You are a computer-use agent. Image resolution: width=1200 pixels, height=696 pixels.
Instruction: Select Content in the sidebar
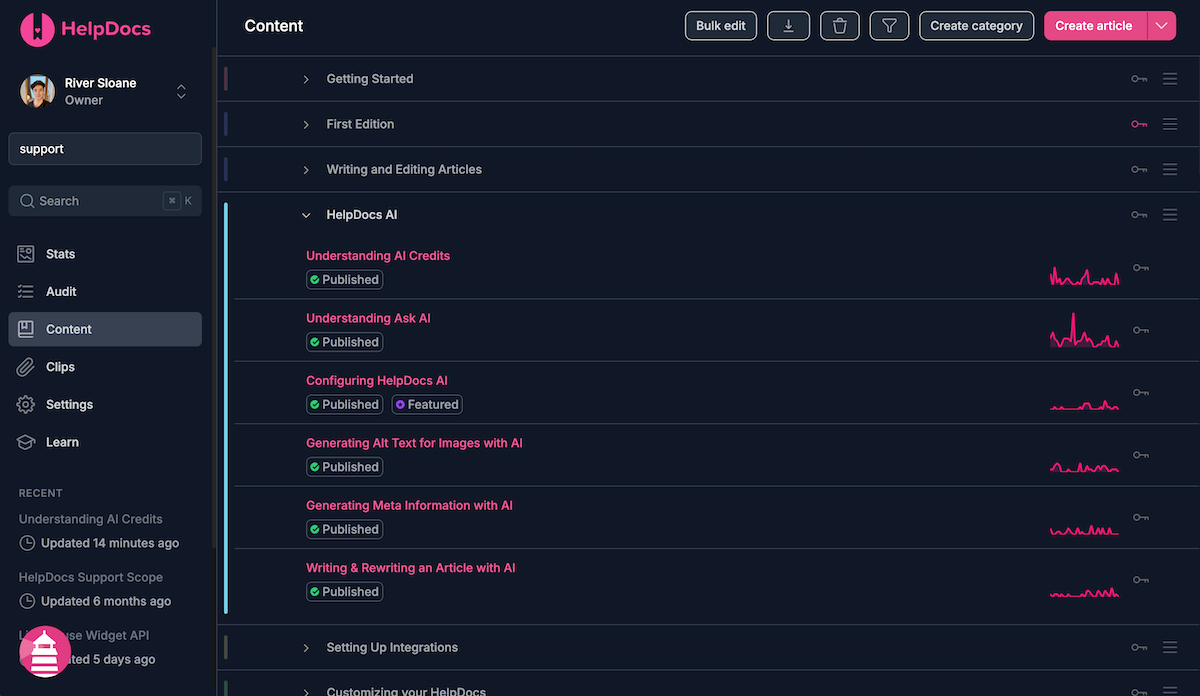105,329
